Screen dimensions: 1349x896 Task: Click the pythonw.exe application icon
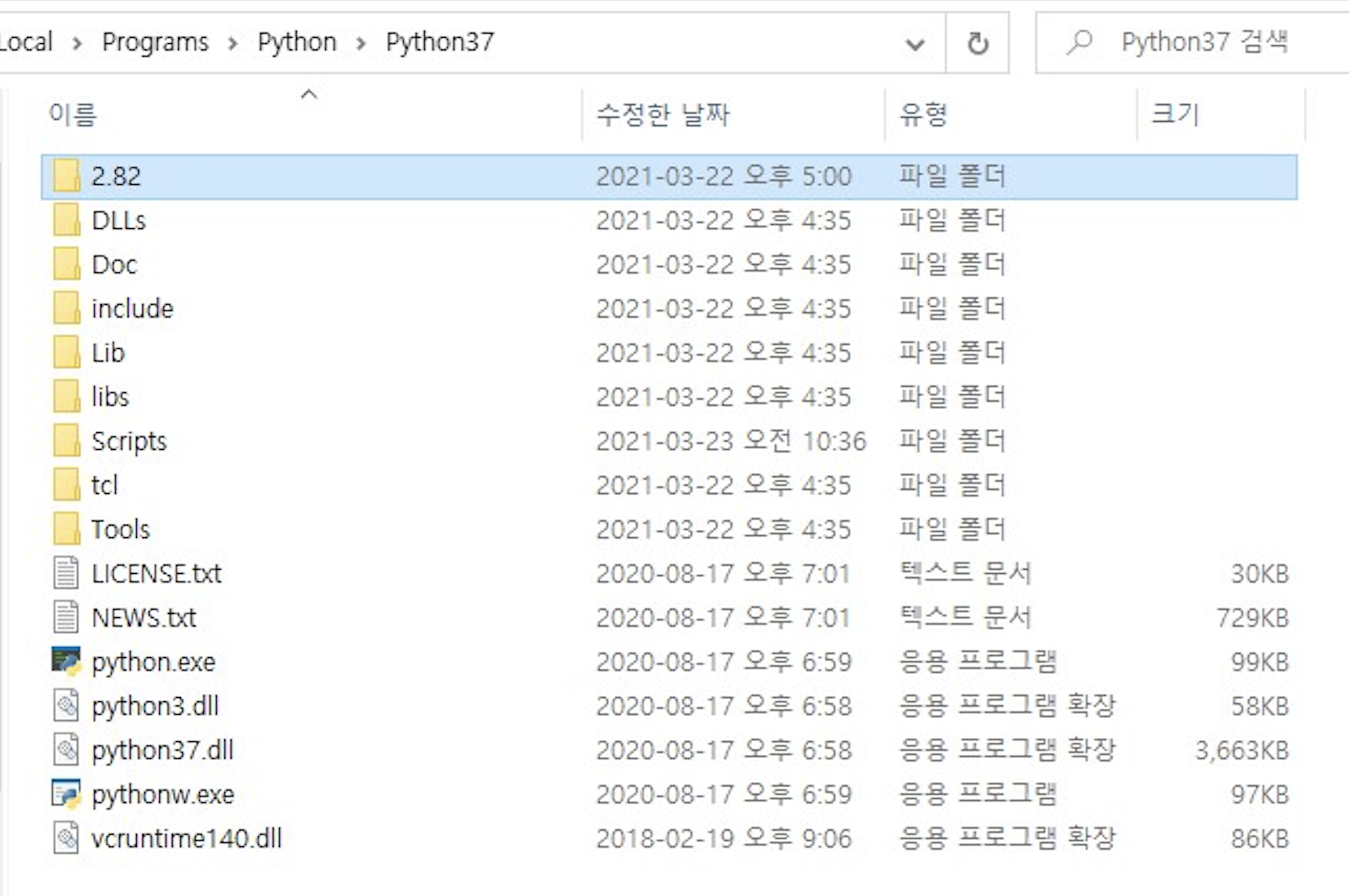tap(66, 794)
